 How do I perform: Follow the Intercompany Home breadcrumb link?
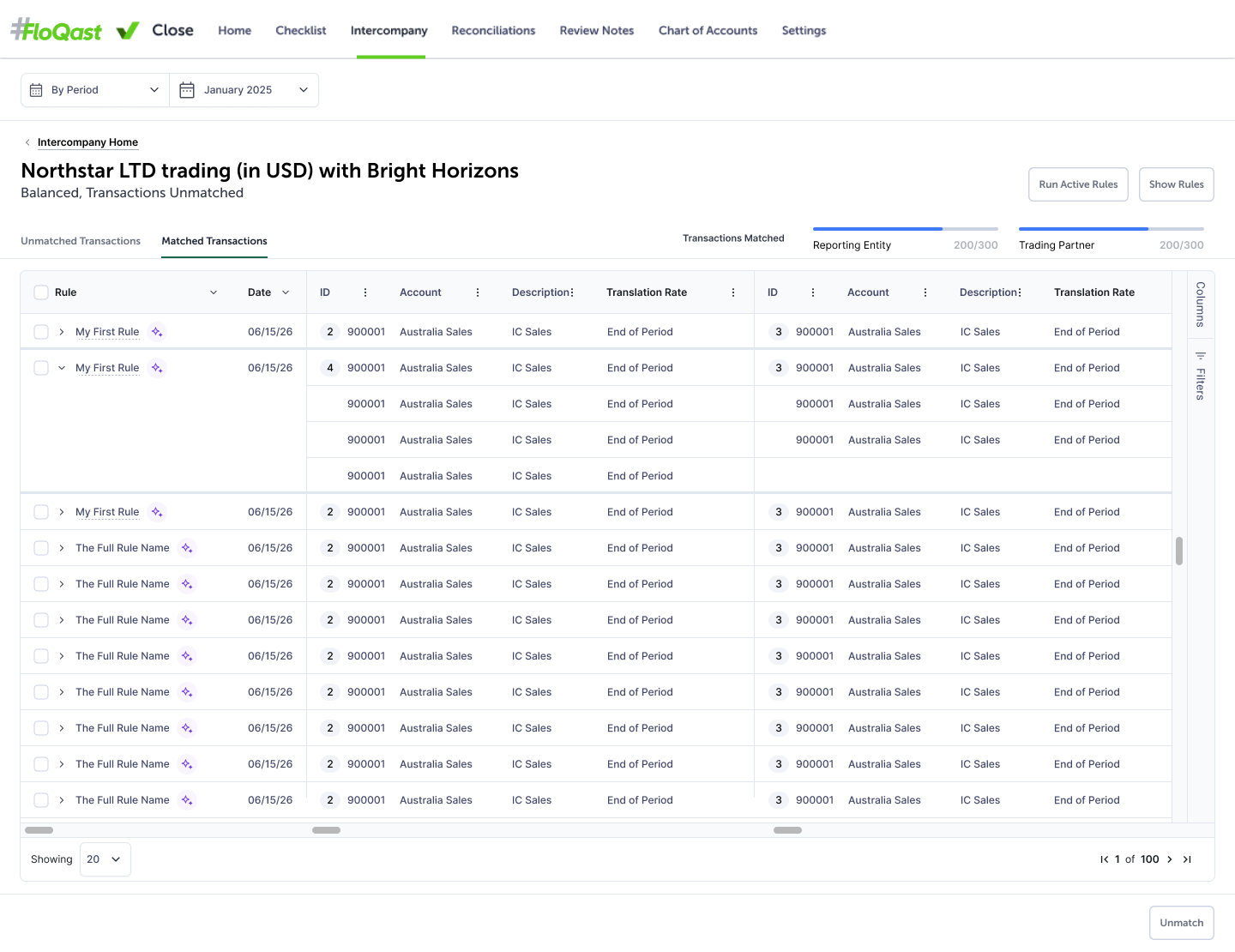87,142
